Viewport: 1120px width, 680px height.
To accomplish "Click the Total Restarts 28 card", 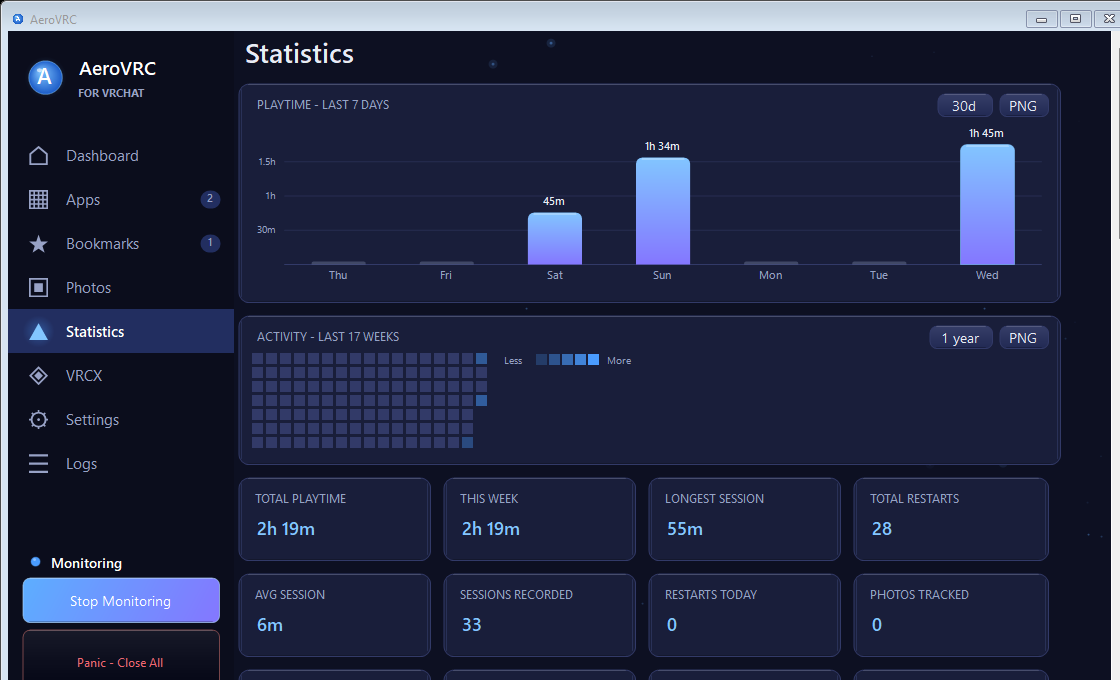I will tap(951, 519).
